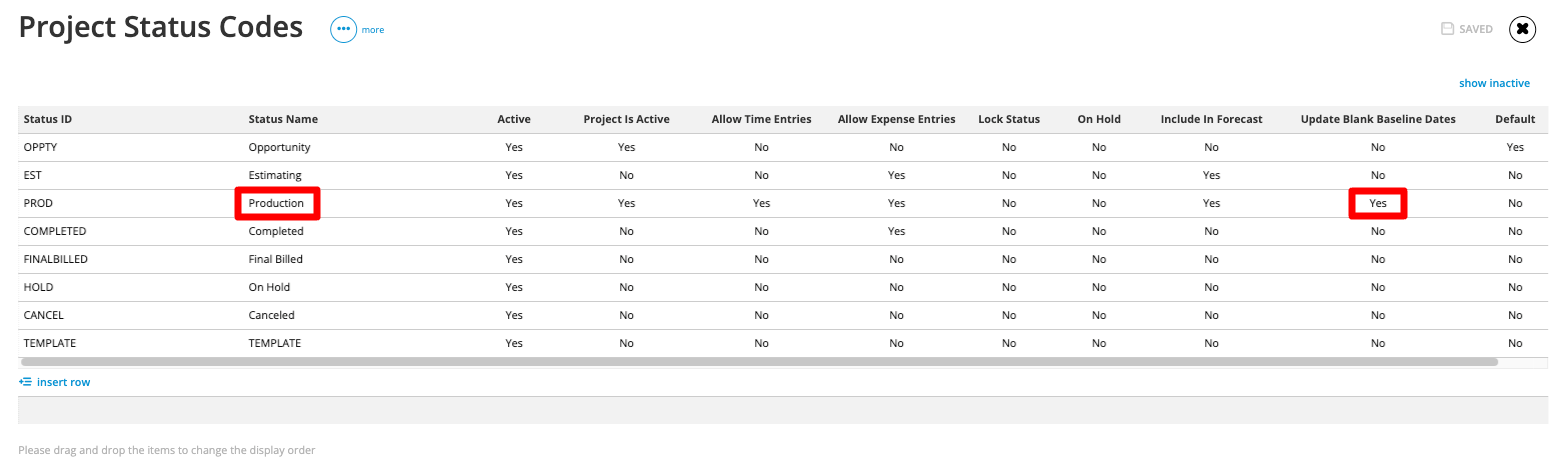The image size is (1564, 469).
Task: Open the more options ellipsis icon
Action: (x=344, y=30)
